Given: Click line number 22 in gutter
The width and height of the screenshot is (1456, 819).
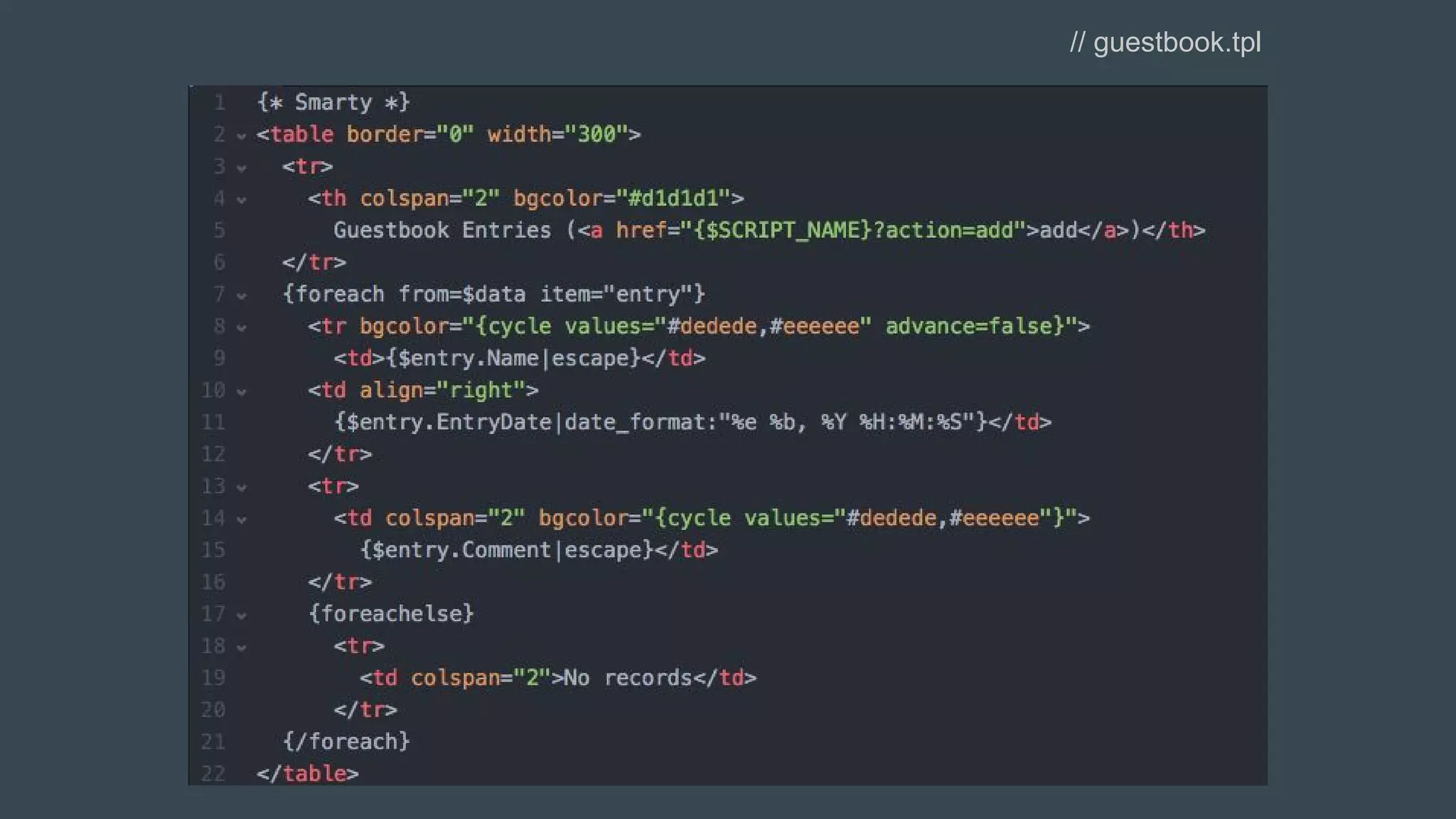Looking at the screenshot, I should coord(213,773).
